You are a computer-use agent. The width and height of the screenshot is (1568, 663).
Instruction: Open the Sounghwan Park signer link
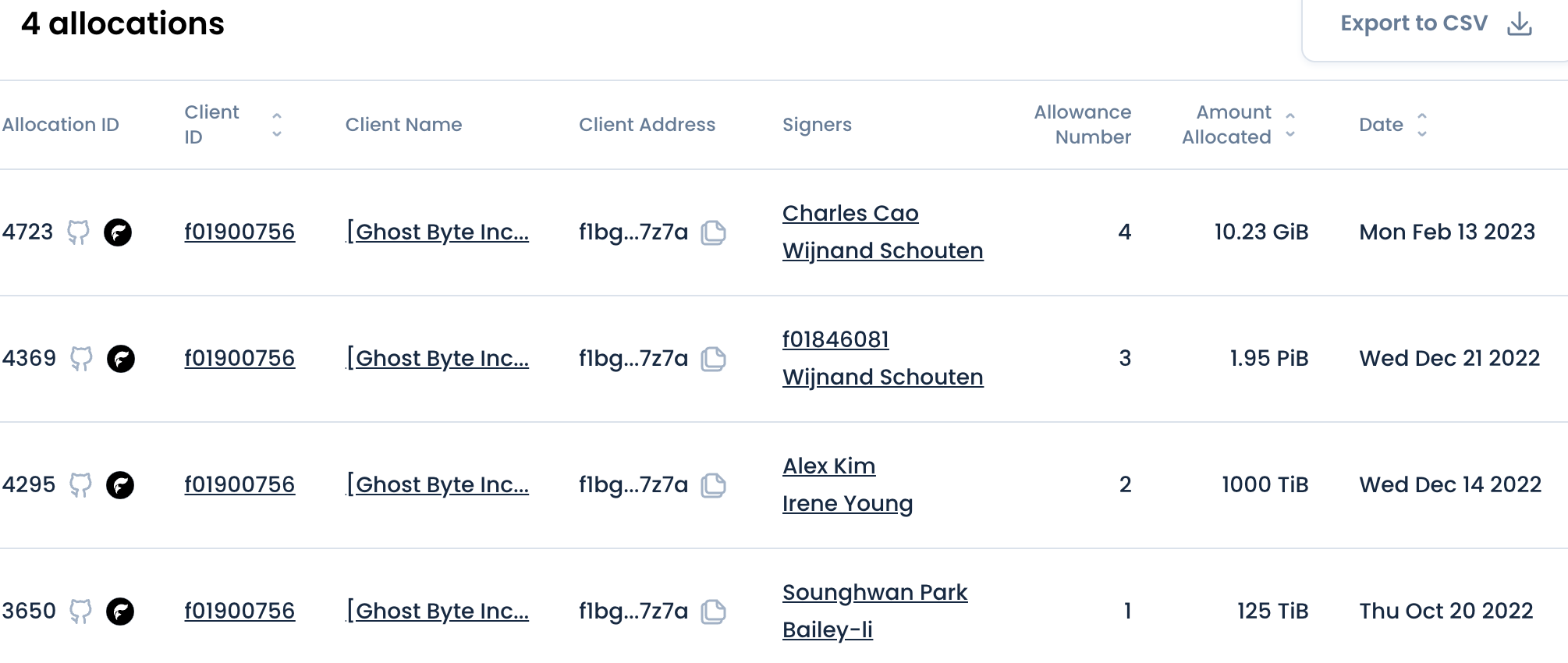coord(874,592)
